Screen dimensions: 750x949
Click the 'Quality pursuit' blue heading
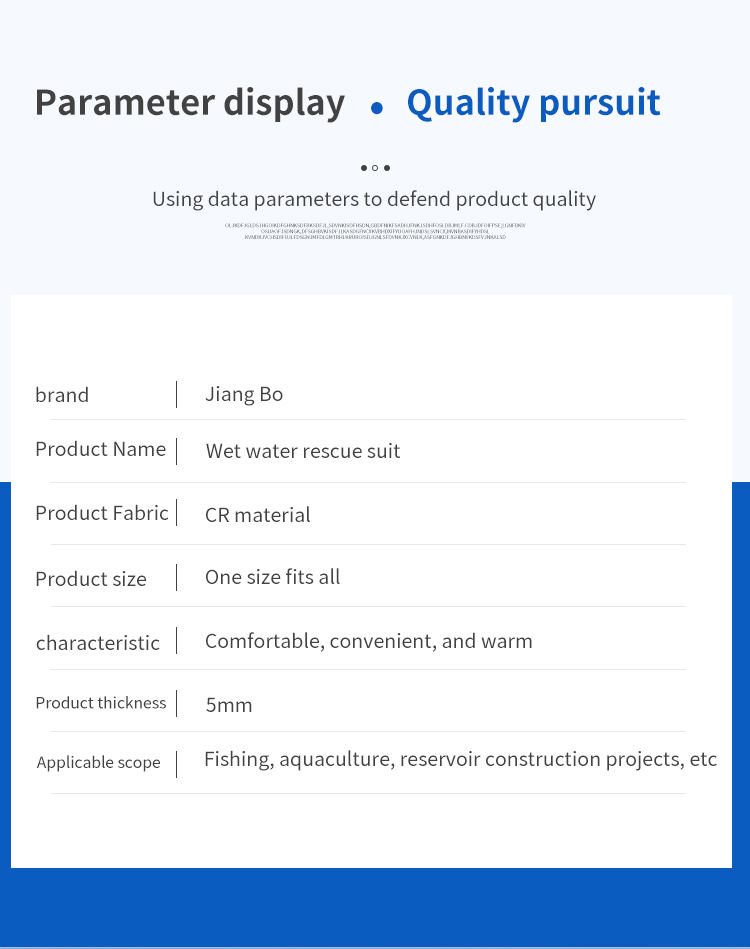pyautogui.click(x=533, y=103)
